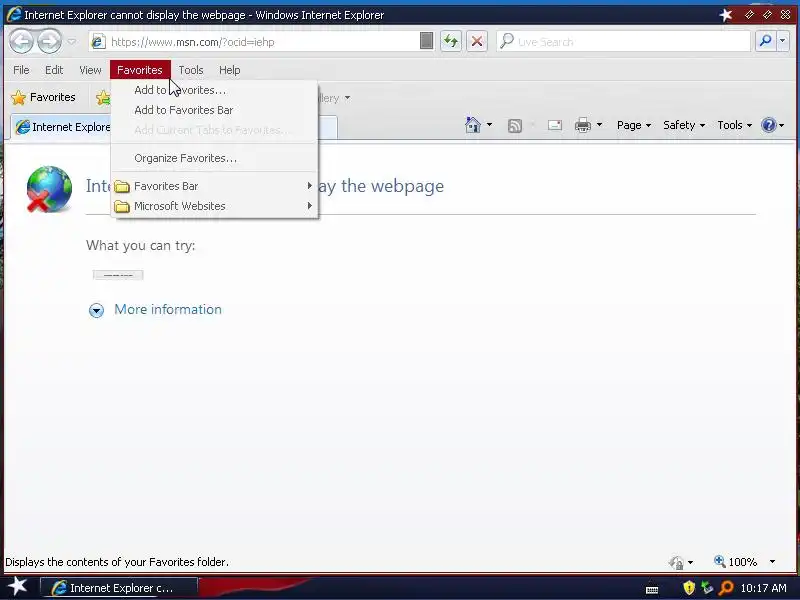Click the Internet Explorer taskbar button
This screenshot has width=800, height=600.
[x=118, y=588]
